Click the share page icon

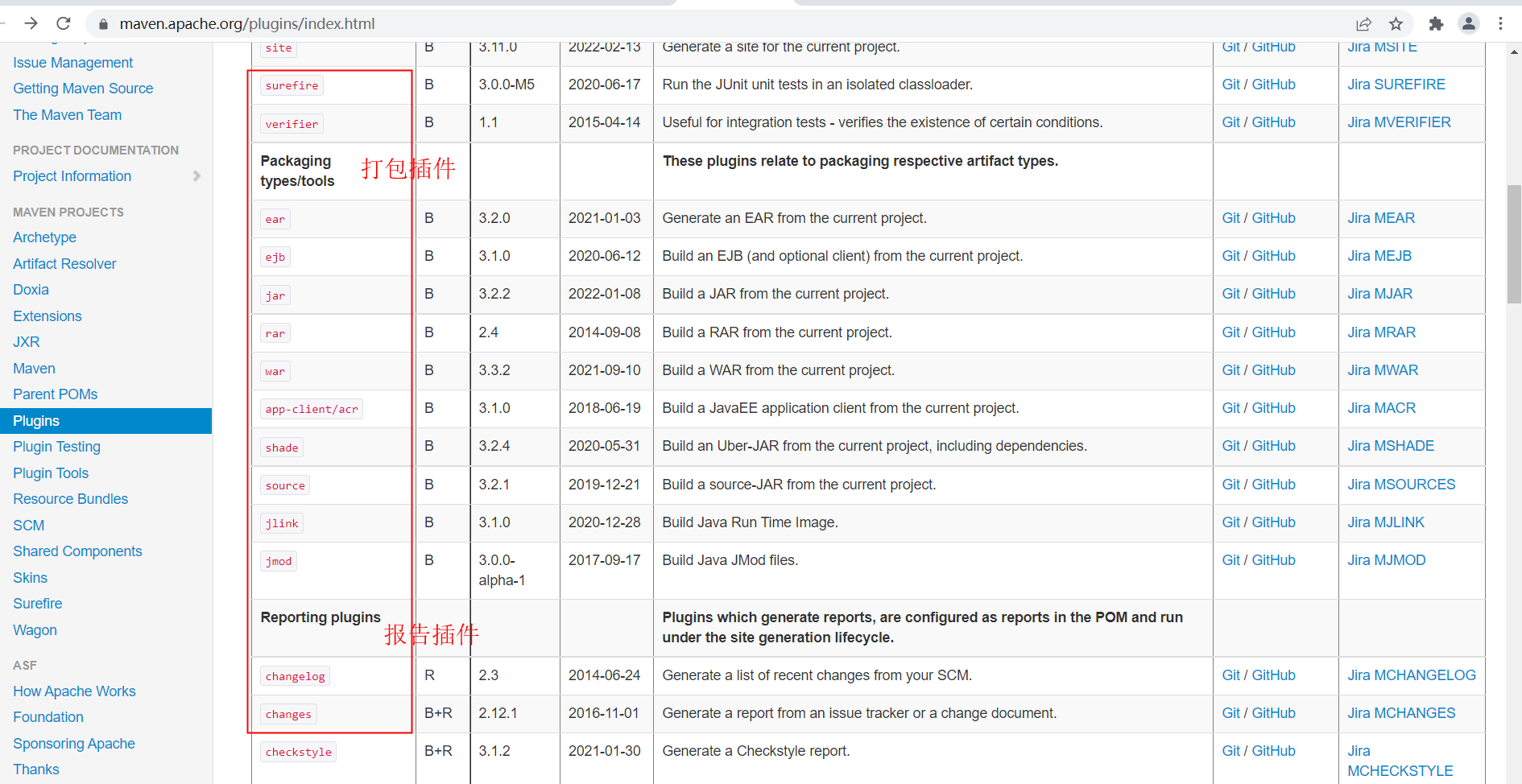coord(1363,24)
